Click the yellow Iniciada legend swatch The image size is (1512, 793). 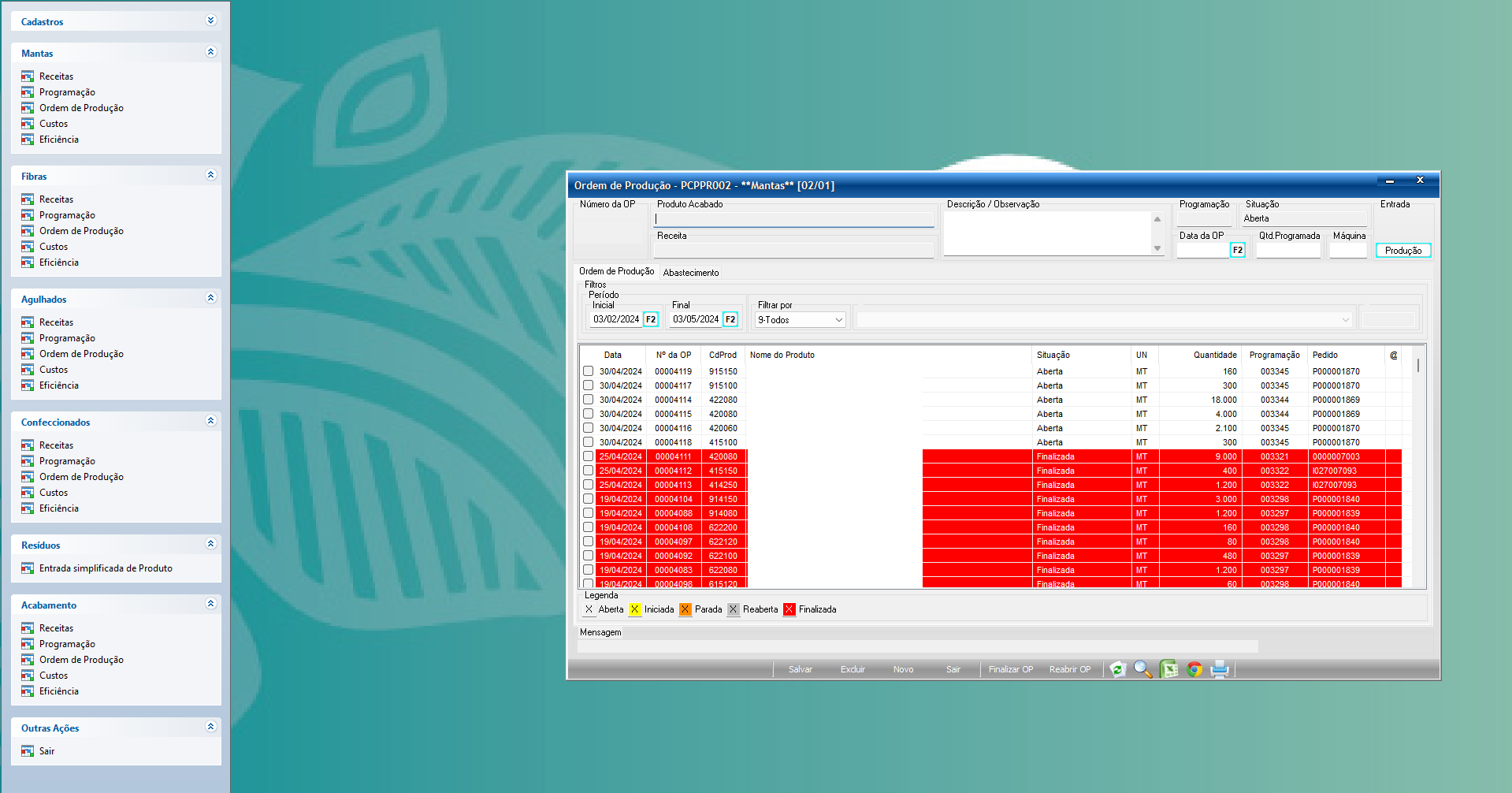click(634, 609)
